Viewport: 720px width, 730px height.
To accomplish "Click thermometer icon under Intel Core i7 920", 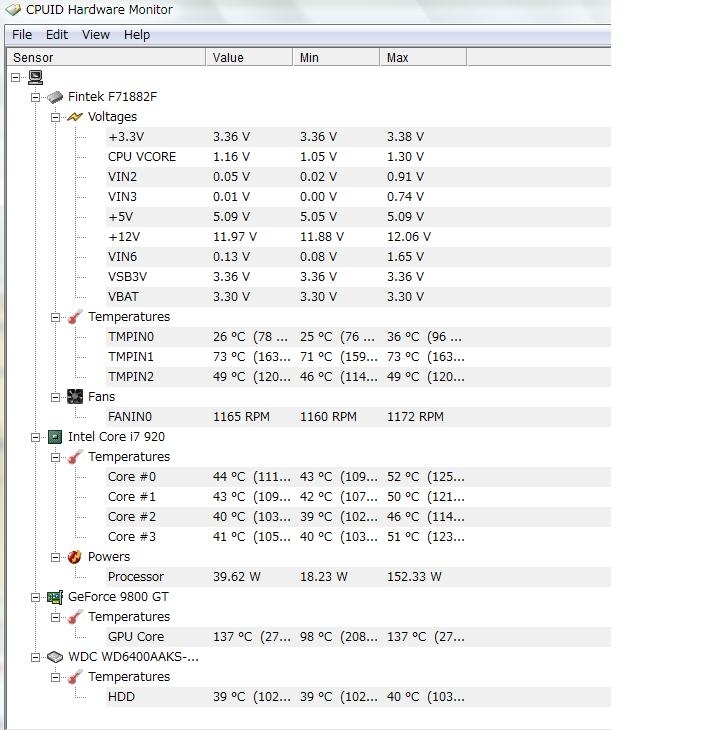I will tap(75, 457).
